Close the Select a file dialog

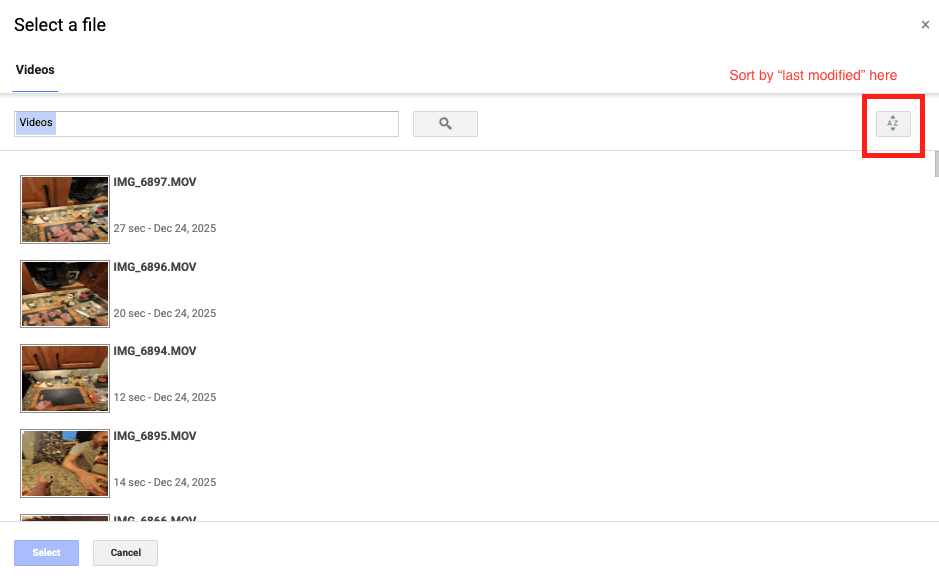click(x=925, y=25)
